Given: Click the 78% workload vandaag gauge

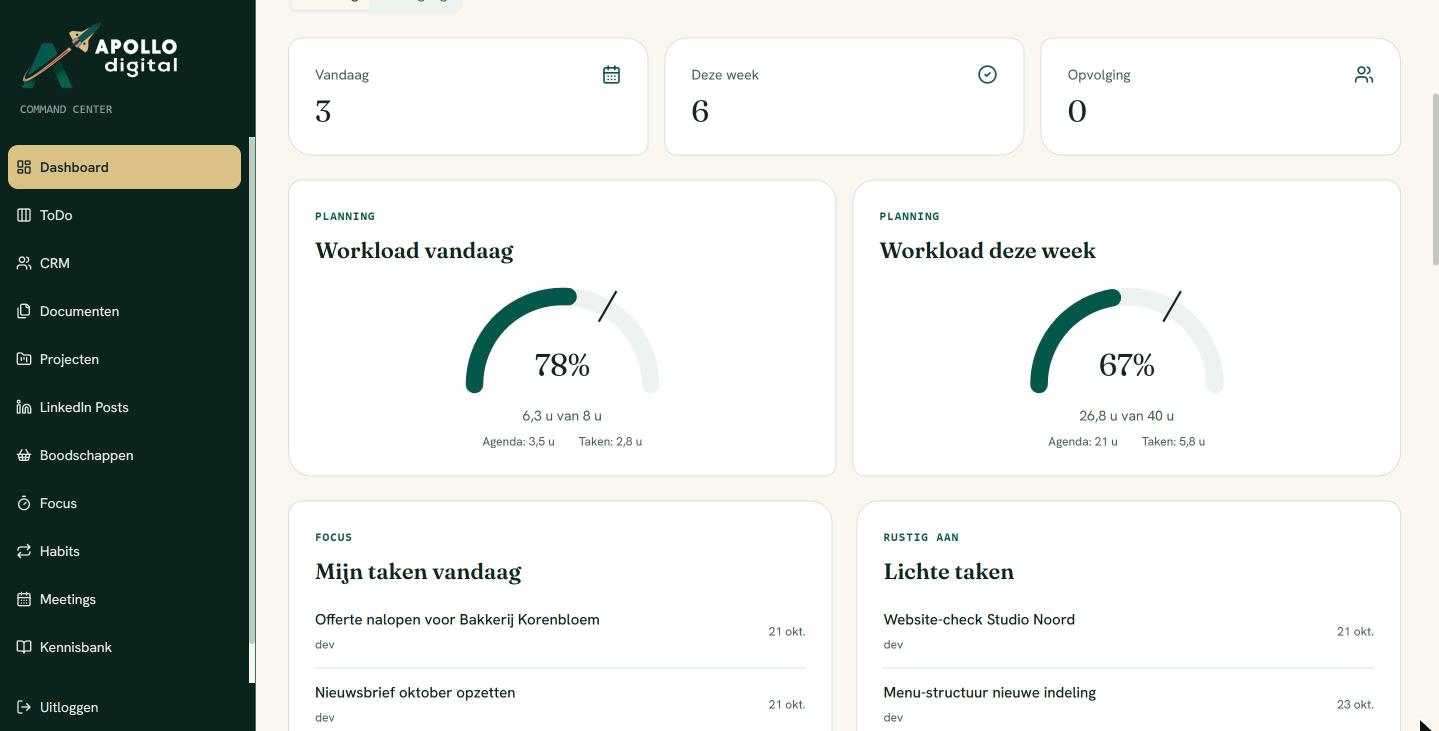Looking at the screenshot, I should [x=562, y=341].
